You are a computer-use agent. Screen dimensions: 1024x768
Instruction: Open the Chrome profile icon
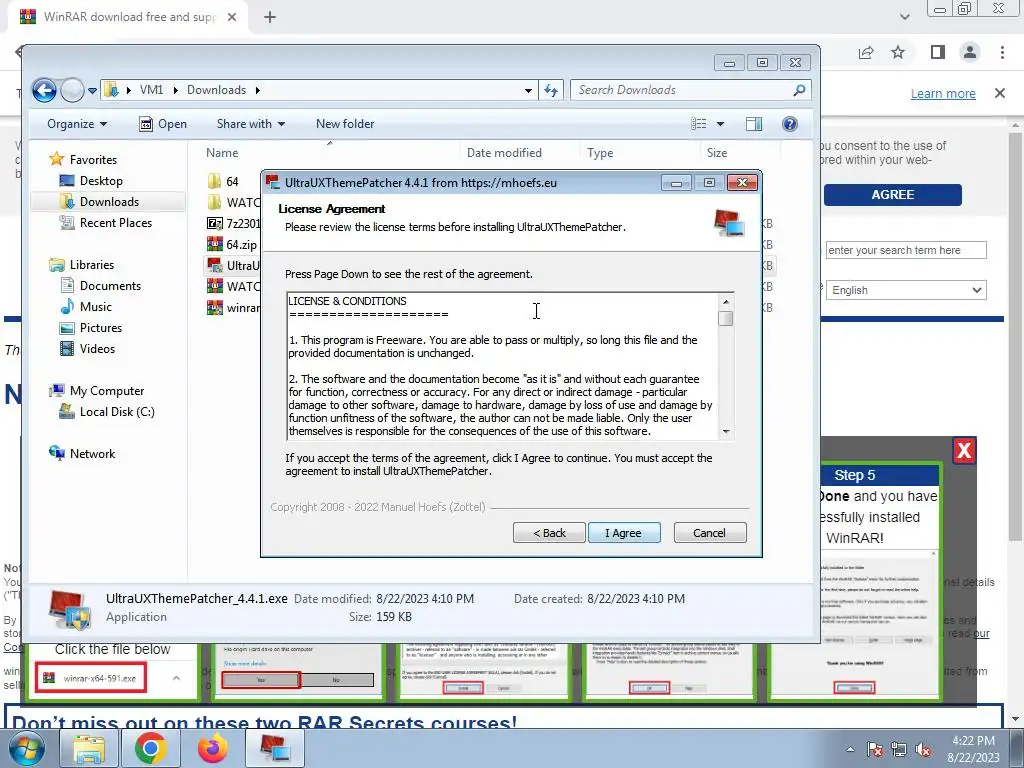[x=970, y=52]
